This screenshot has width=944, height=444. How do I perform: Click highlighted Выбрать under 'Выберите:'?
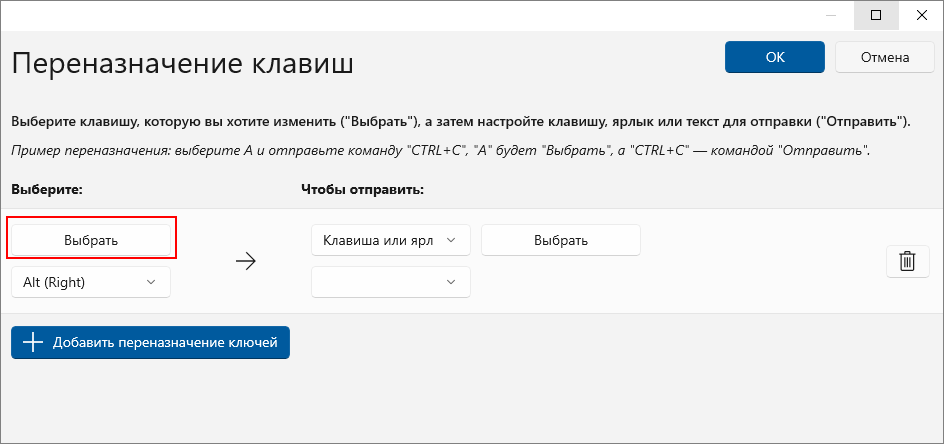(91, 240)
